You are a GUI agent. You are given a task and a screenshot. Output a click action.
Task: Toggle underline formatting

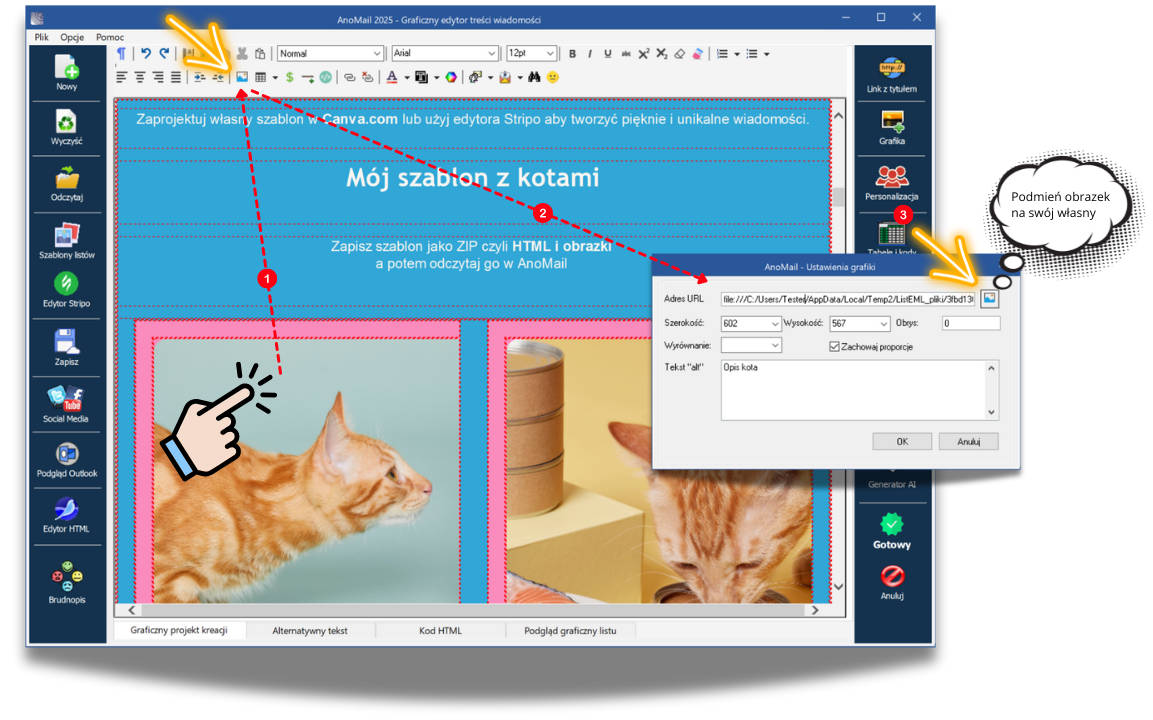tap(607, 54)
